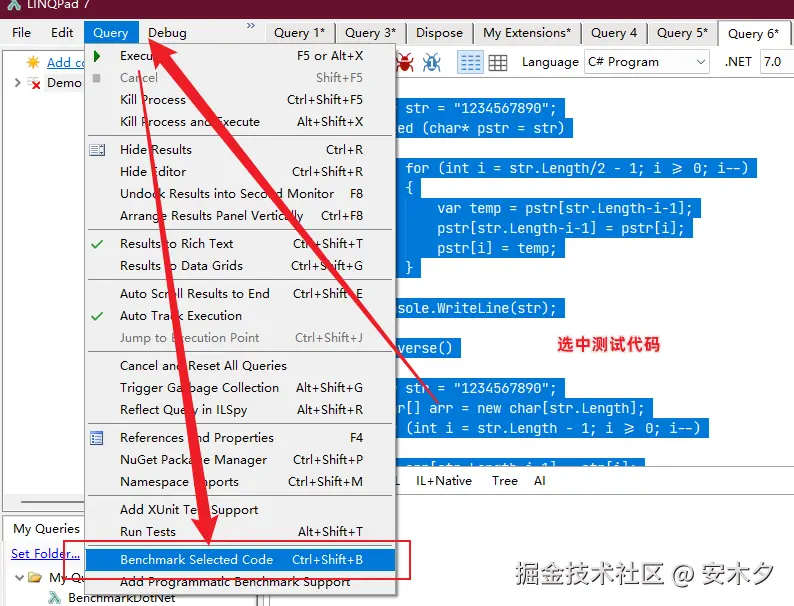This screenshot has width=794, height=606.
Task: Select Results to Data Grids option
Action: click(x=241, y=266)
